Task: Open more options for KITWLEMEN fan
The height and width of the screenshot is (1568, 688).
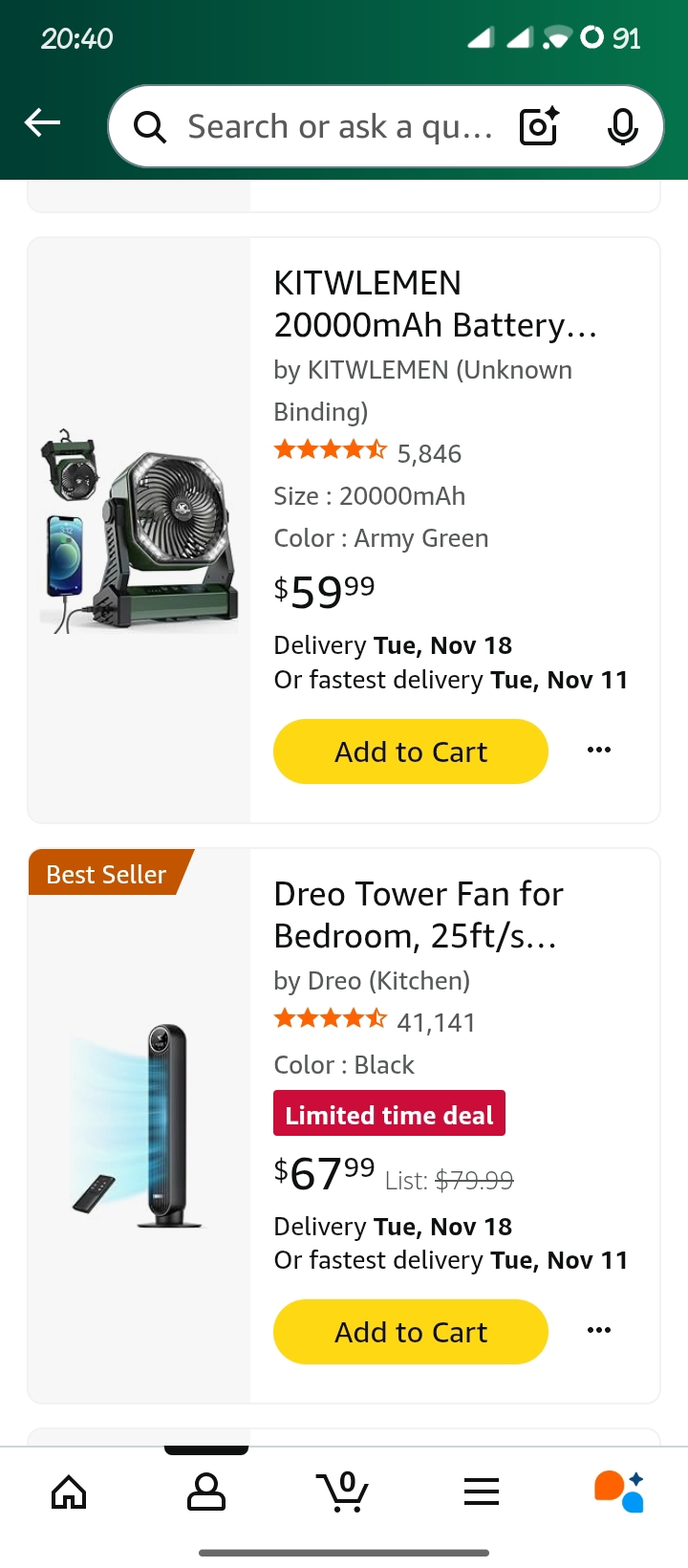Action: click(599, 751)
